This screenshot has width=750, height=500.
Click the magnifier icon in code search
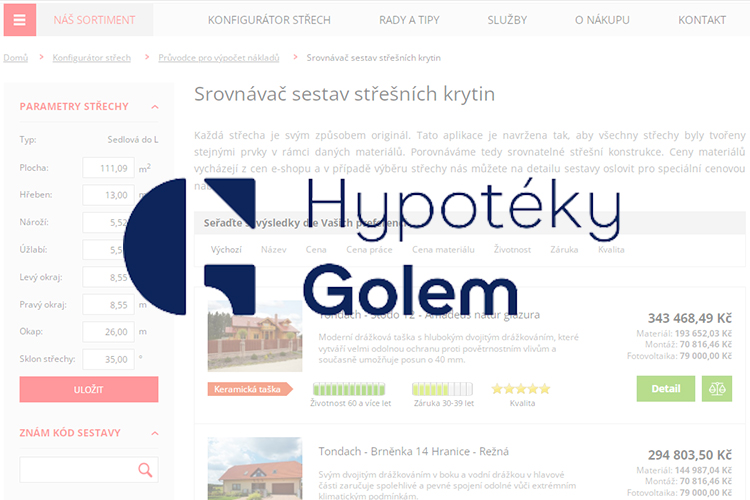tap(146, 470)
